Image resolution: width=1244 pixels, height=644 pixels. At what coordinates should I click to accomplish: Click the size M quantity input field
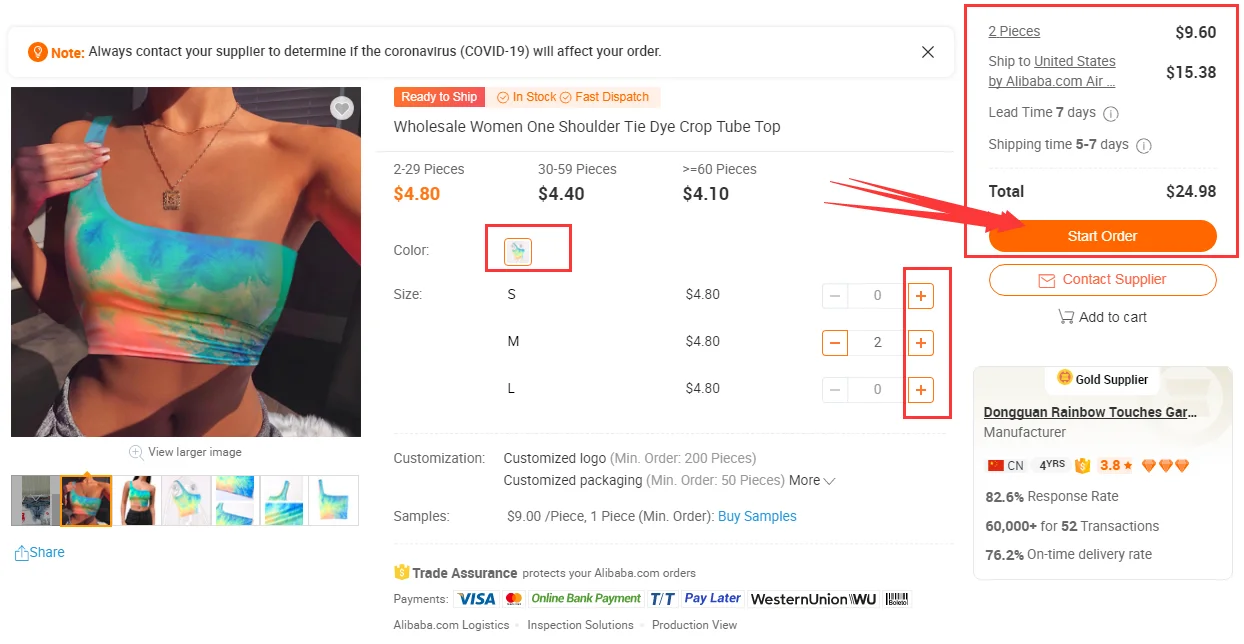877,343
